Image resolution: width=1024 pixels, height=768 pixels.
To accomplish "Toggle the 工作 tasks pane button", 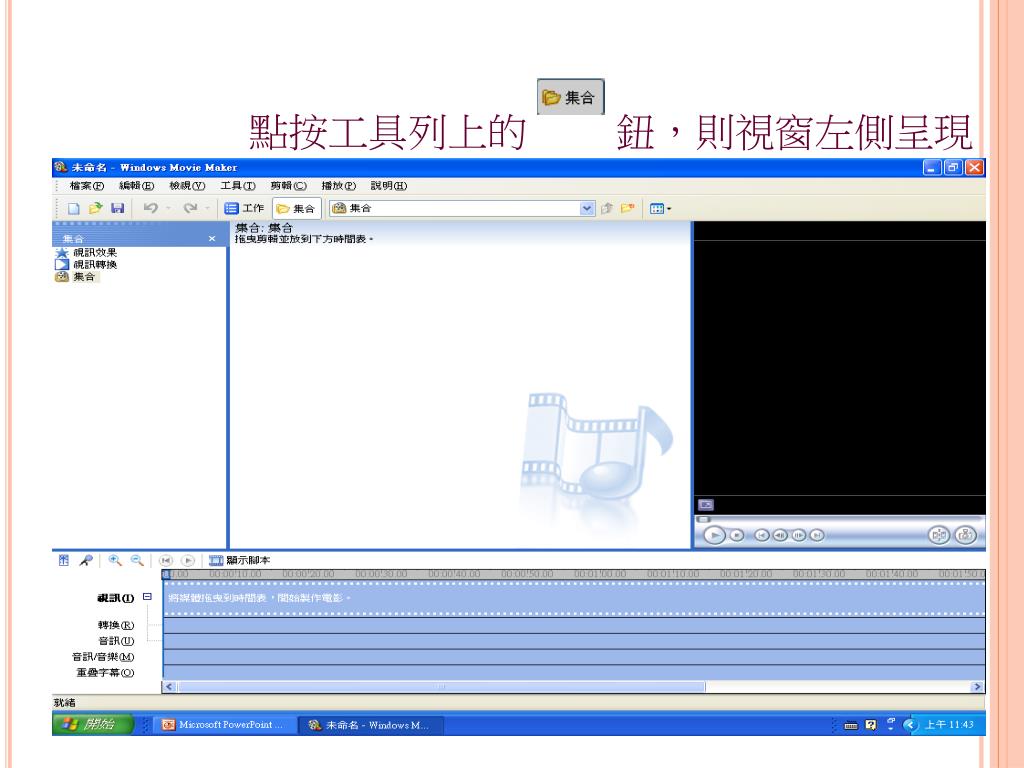I will [244, 208].
